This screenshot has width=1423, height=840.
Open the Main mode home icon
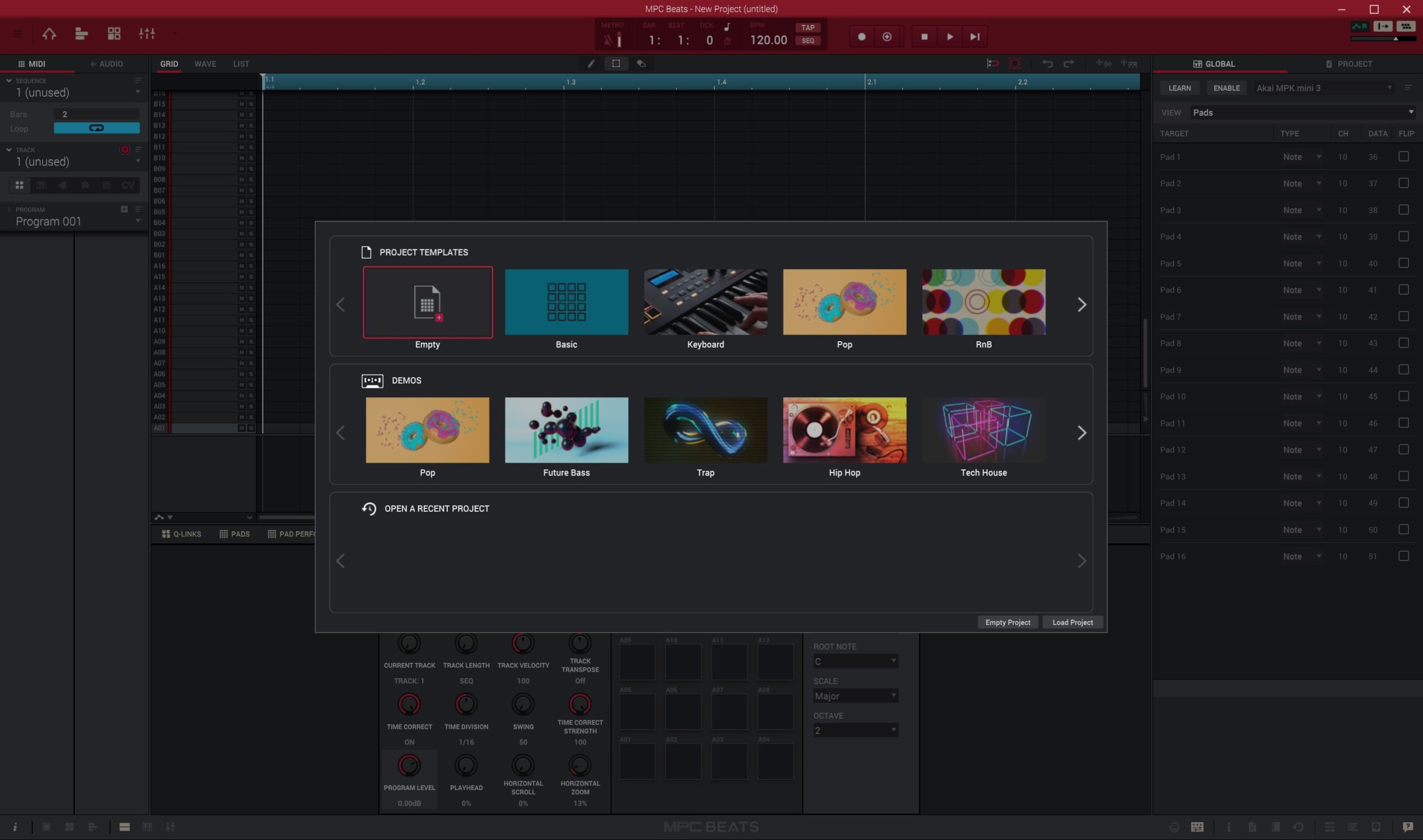coord(49,34)
